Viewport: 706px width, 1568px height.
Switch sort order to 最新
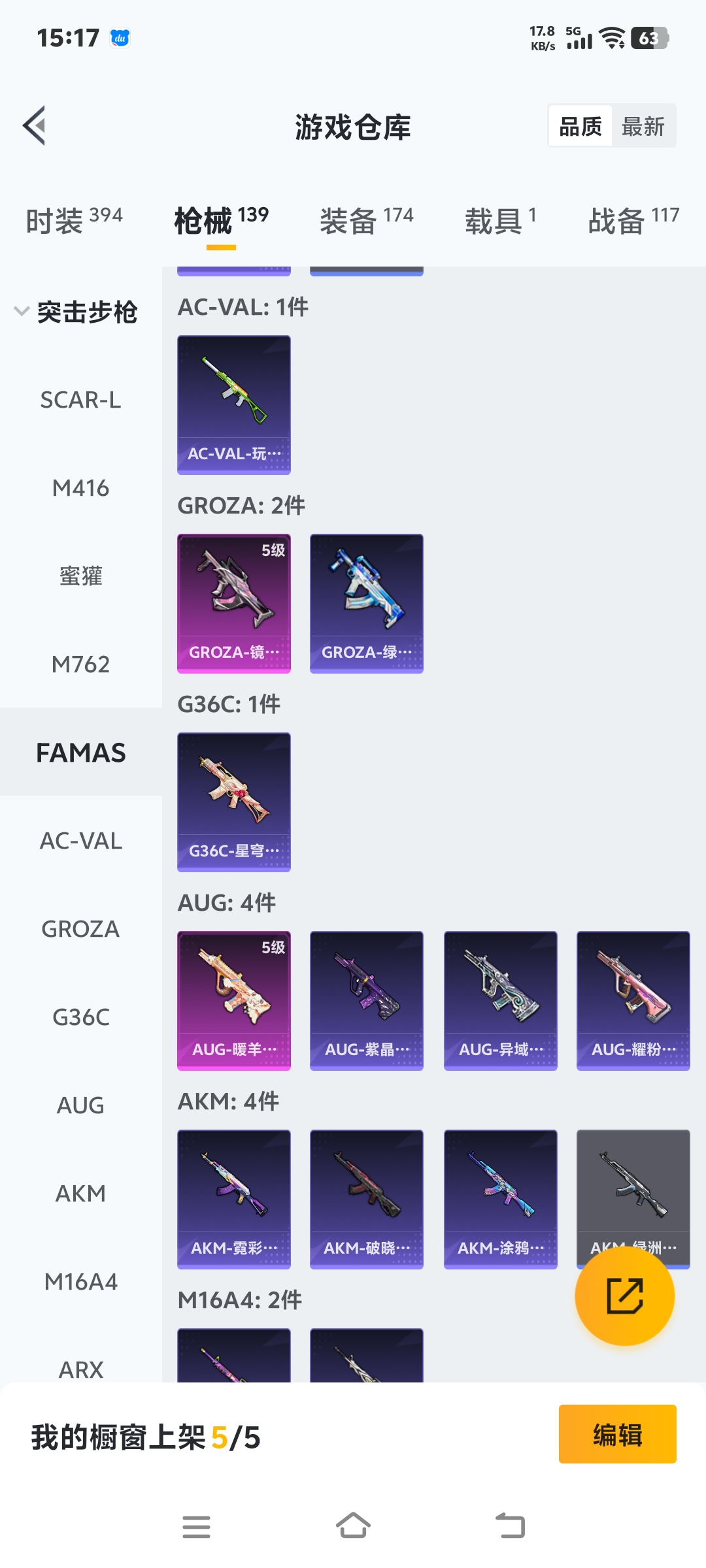[x=643, y=125]
